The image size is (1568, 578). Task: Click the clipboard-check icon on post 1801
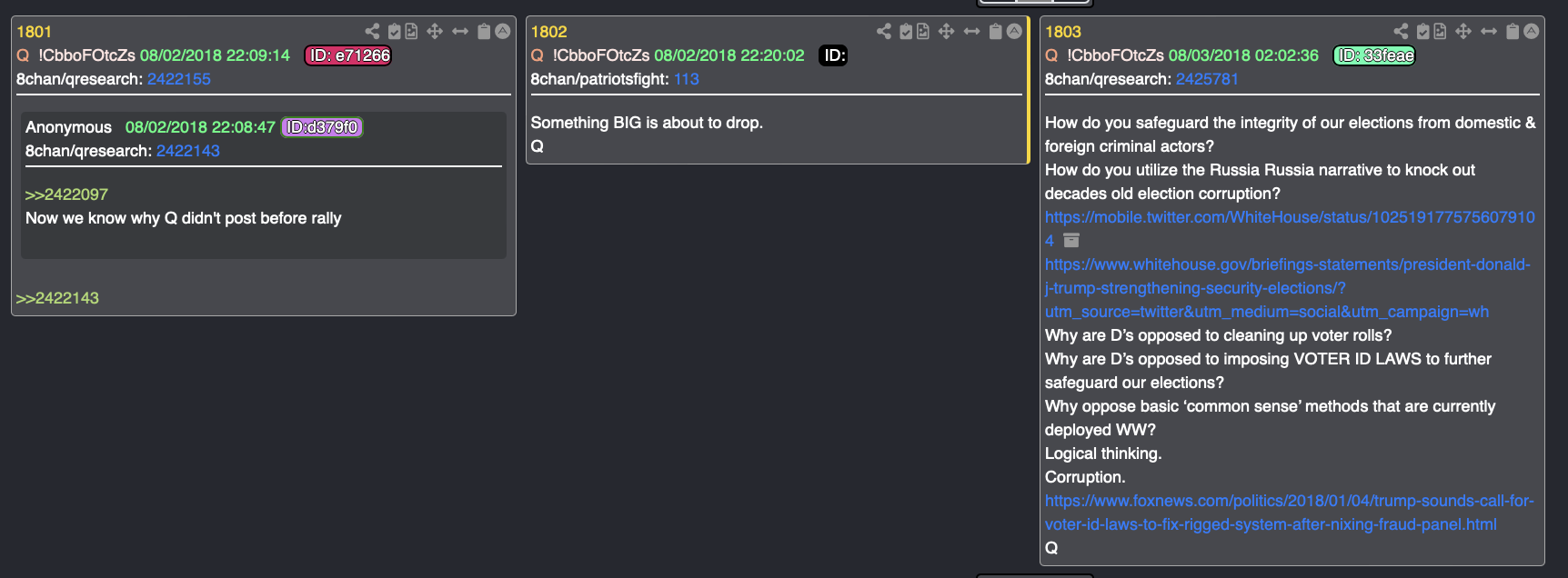tap(395, 32)
